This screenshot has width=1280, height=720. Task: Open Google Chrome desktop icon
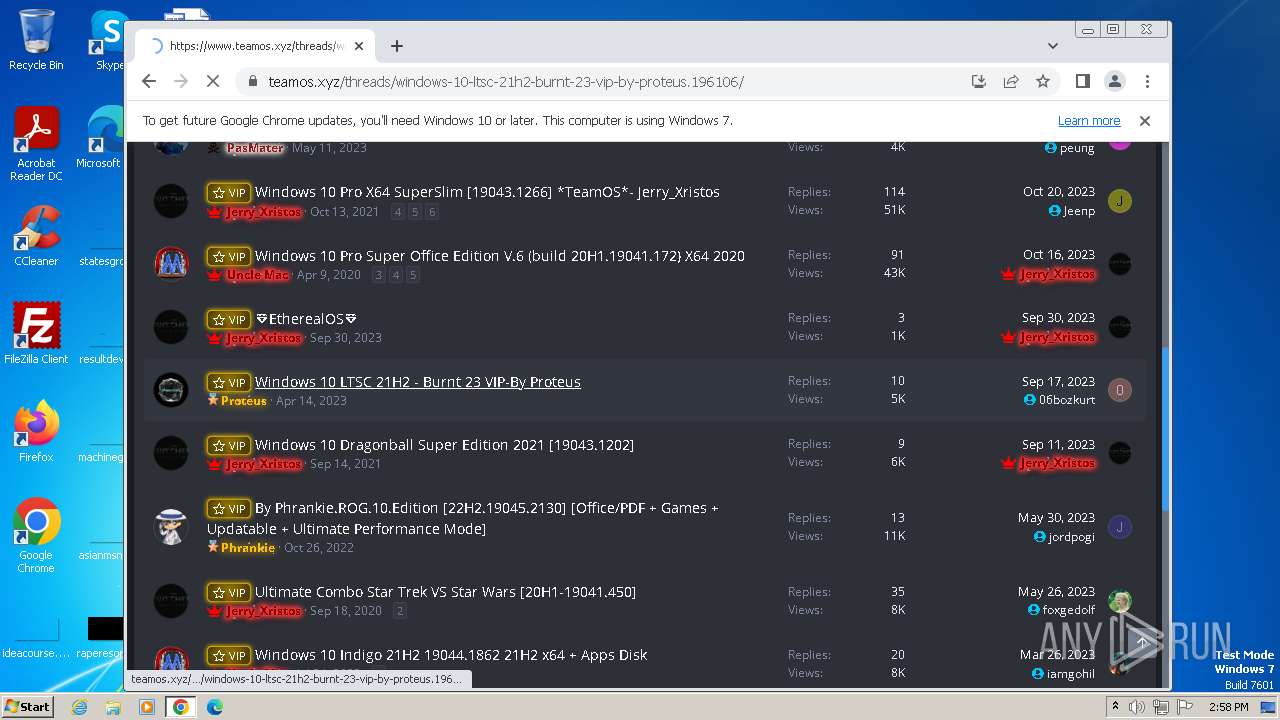coord(36,536)
